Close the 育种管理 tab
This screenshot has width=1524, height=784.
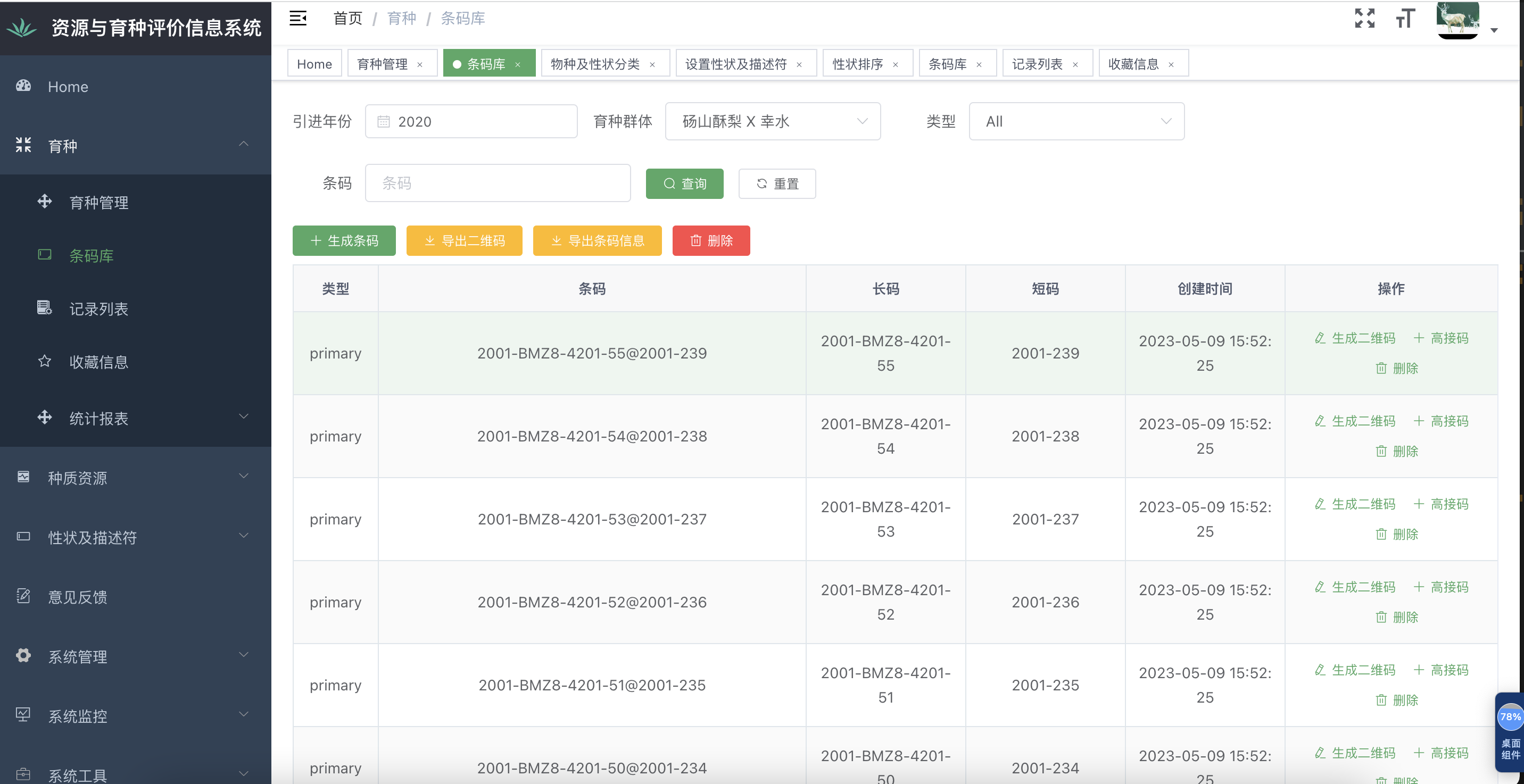pos(420,64)
